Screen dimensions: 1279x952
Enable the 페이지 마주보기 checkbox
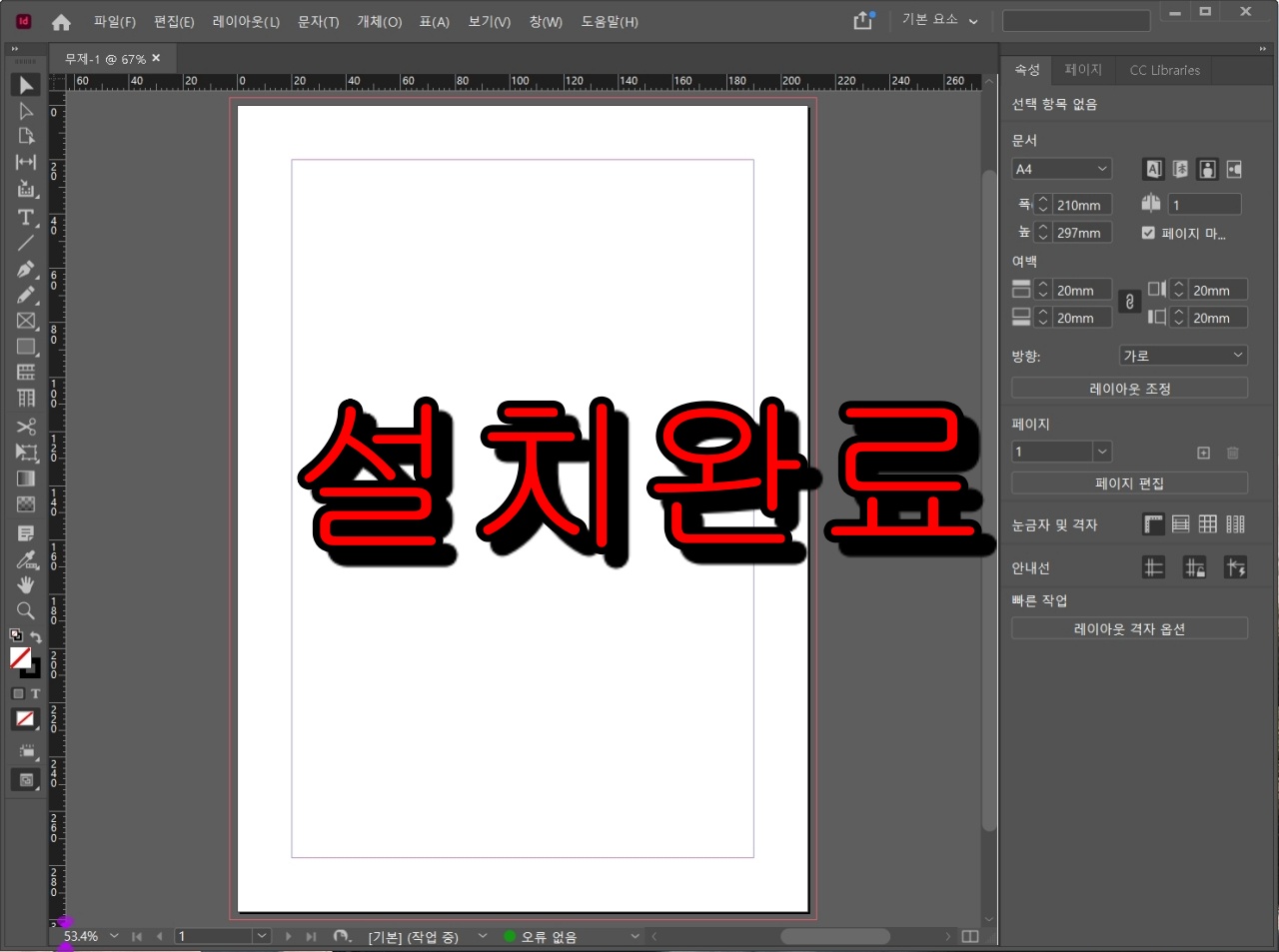click(1147, 233)
